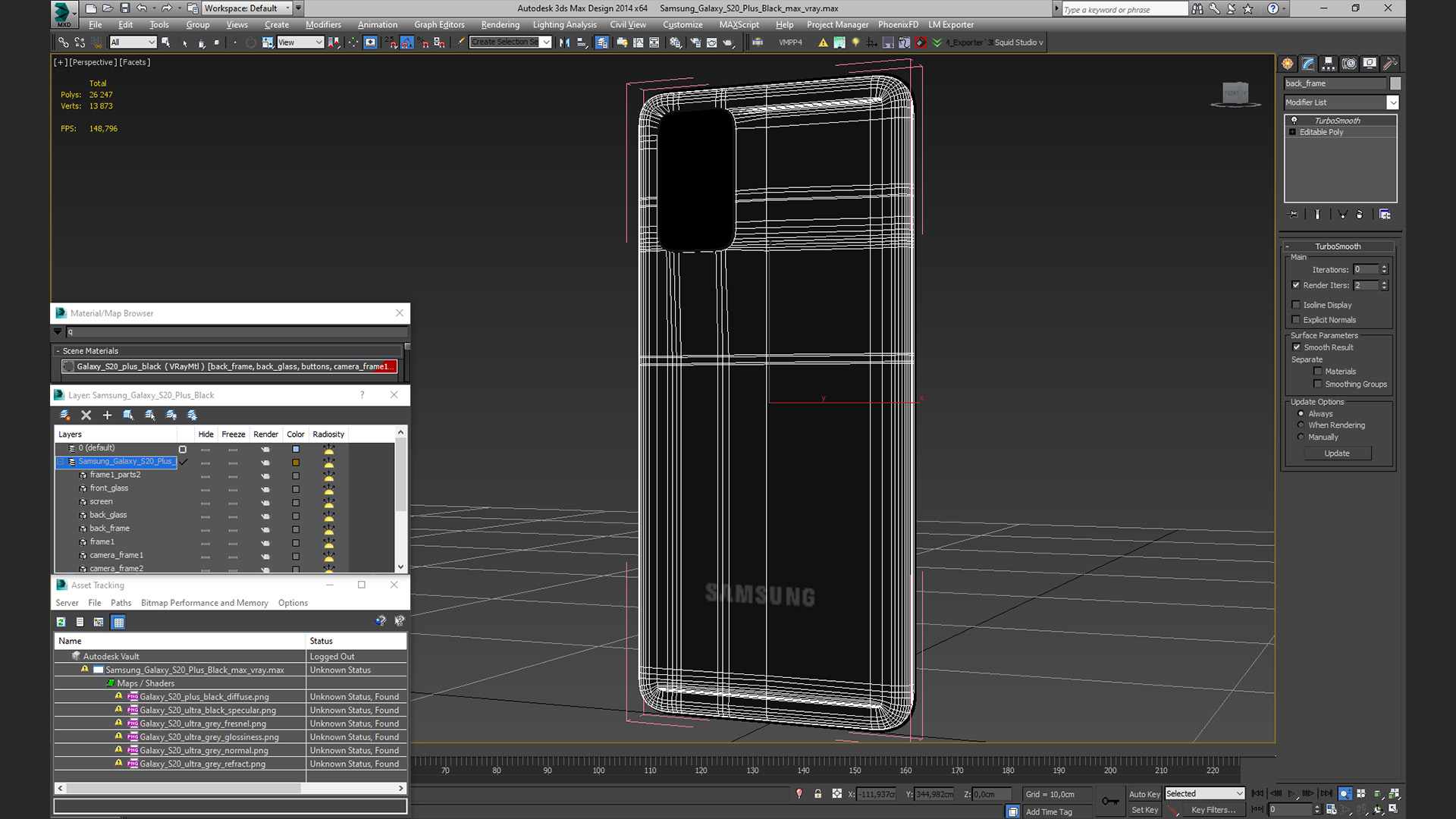This screenshot has height=819, width=1456.
Task: Click the Refresh icon in Asset Tracking
Action: pyautogui.click(x=61, y=622)
